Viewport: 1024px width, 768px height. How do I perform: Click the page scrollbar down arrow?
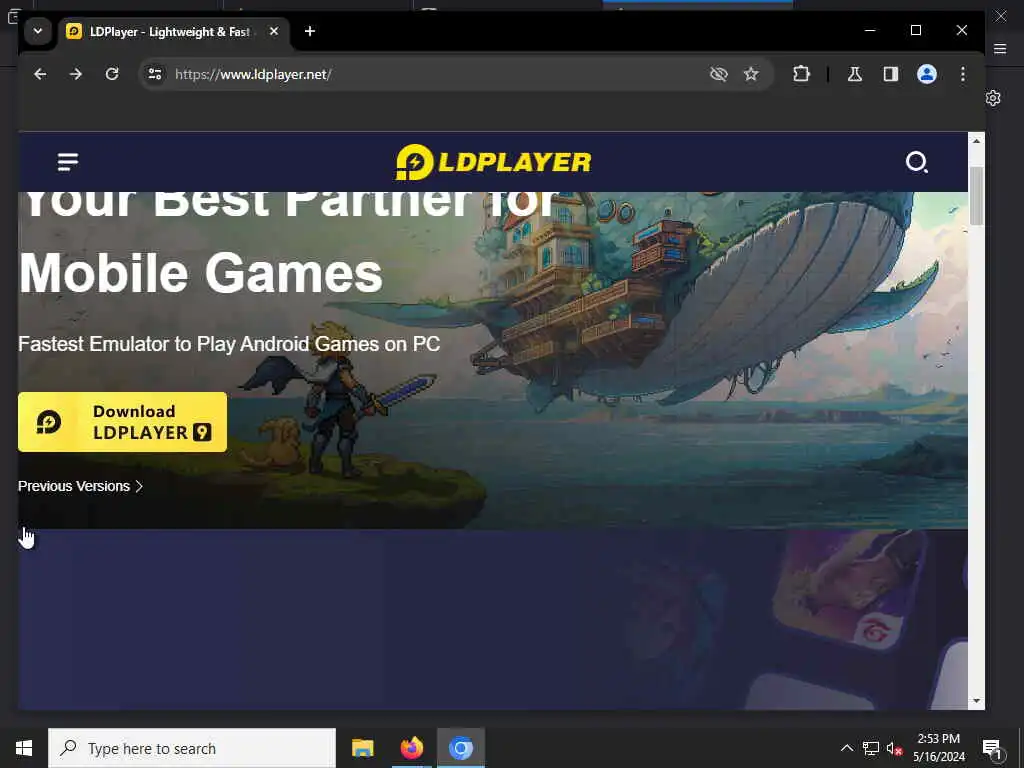click(x=976, y=701)
